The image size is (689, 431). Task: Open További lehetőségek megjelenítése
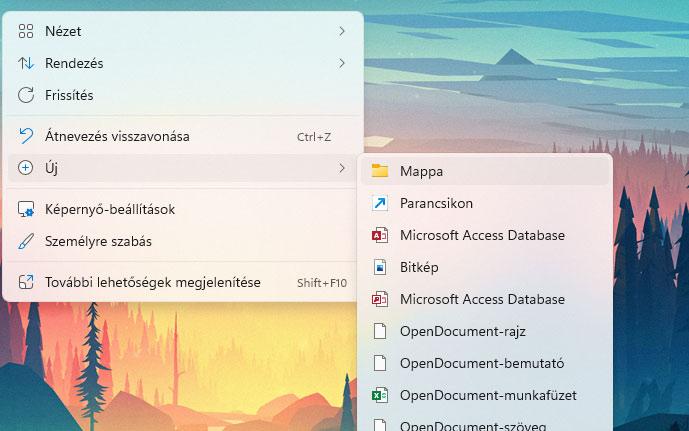pyautogui.click(x=152, y=282)
